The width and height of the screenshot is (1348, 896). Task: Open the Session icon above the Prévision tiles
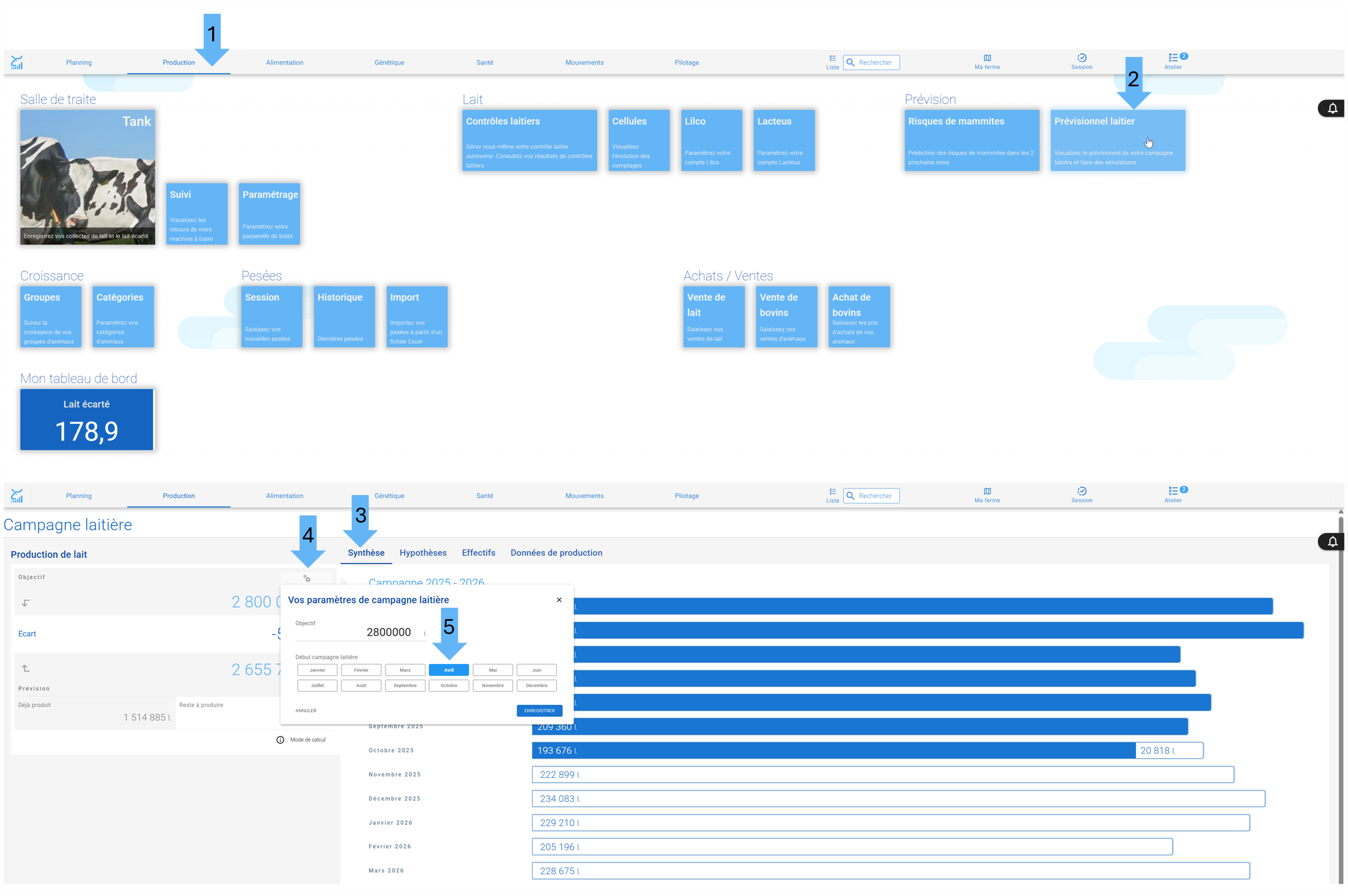(x=1082, y=62)
